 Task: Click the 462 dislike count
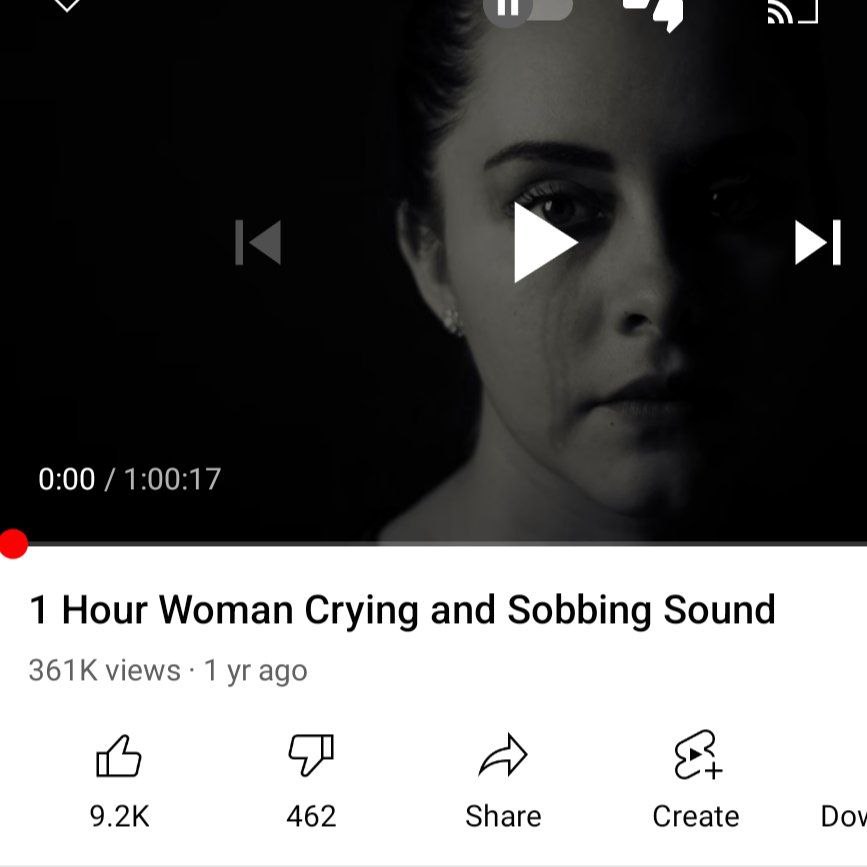point(311,816)
